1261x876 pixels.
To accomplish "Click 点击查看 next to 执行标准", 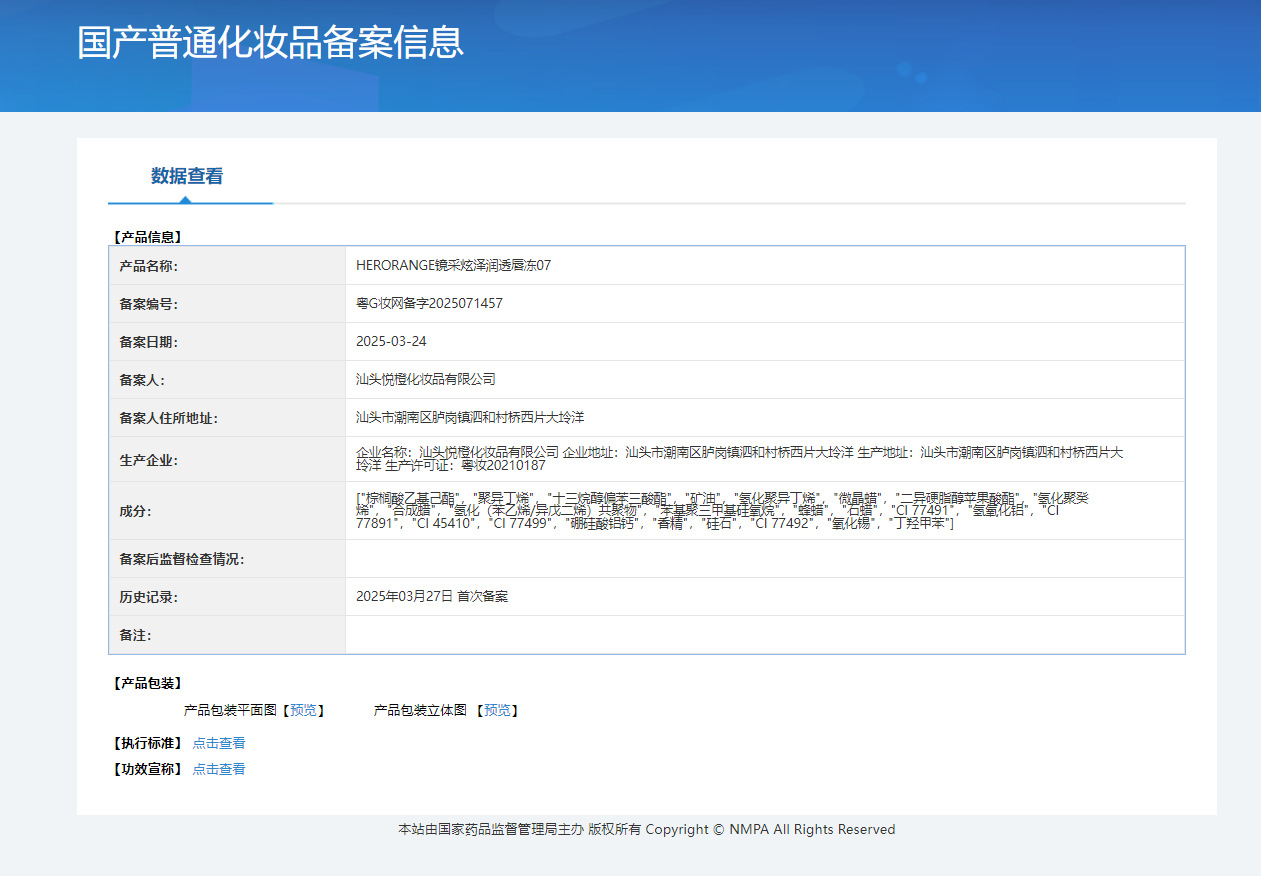I will point(219,743).
